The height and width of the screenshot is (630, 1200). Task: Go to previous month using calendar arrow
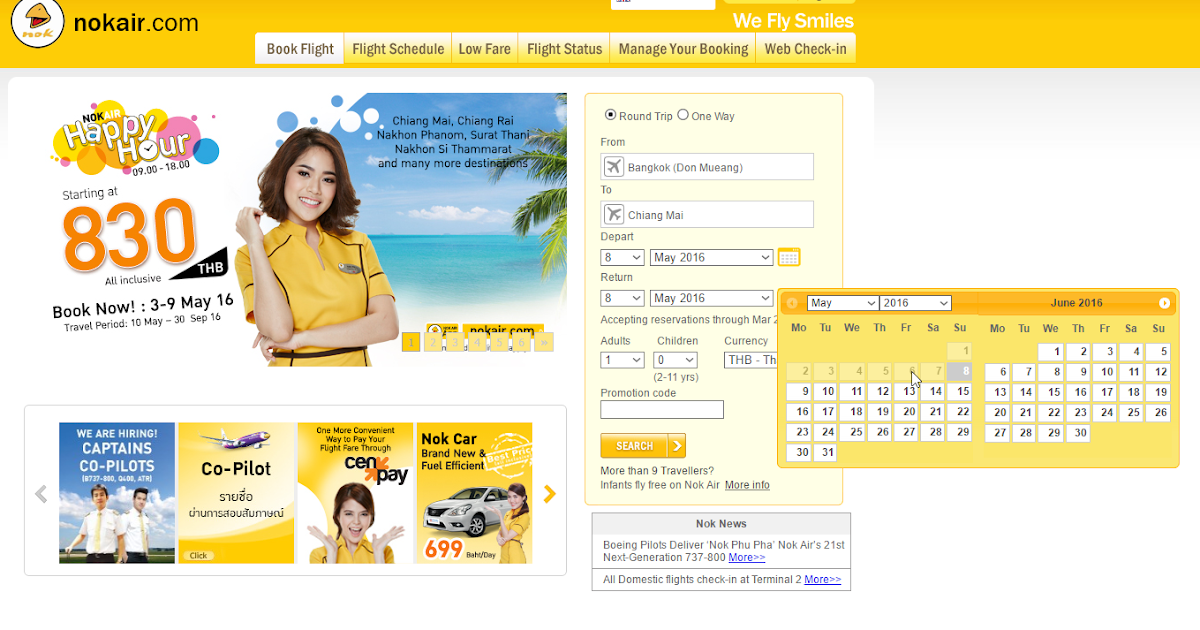(x=792, y=303)
